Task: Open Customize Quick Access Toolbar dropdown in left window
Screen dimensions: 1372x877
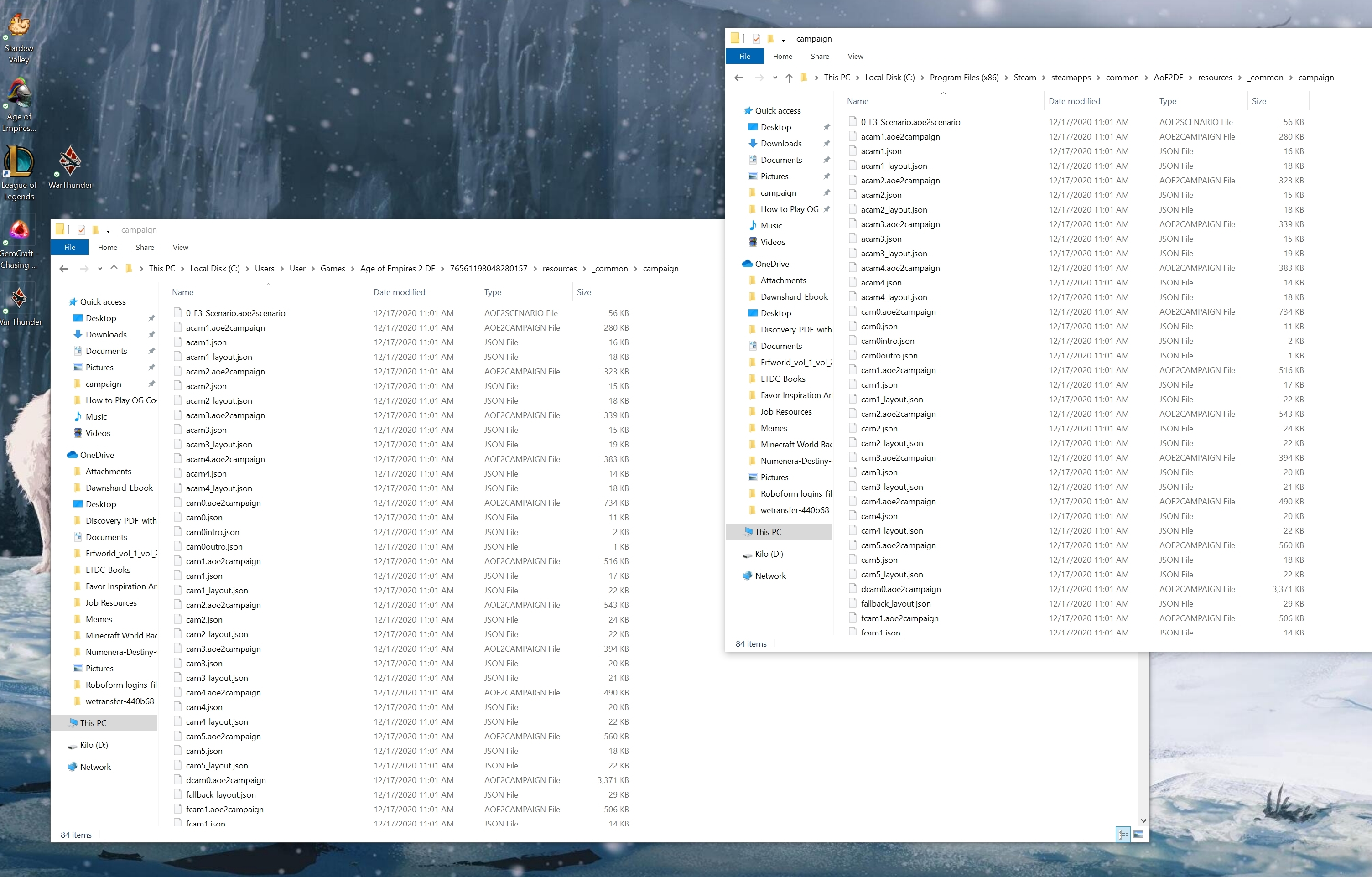Action: tap(108, 231)
